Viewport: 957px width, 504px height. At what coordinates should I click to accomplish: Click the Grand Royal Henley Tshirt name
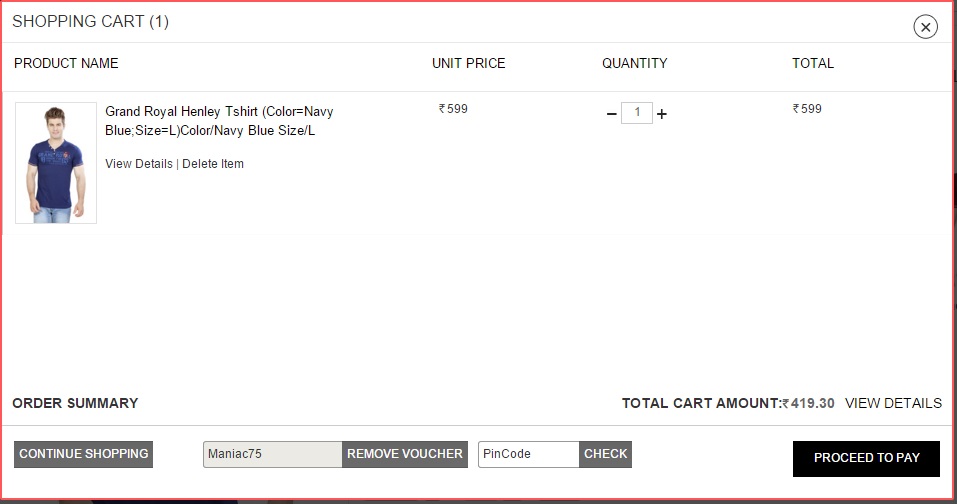tap(219, 121)
